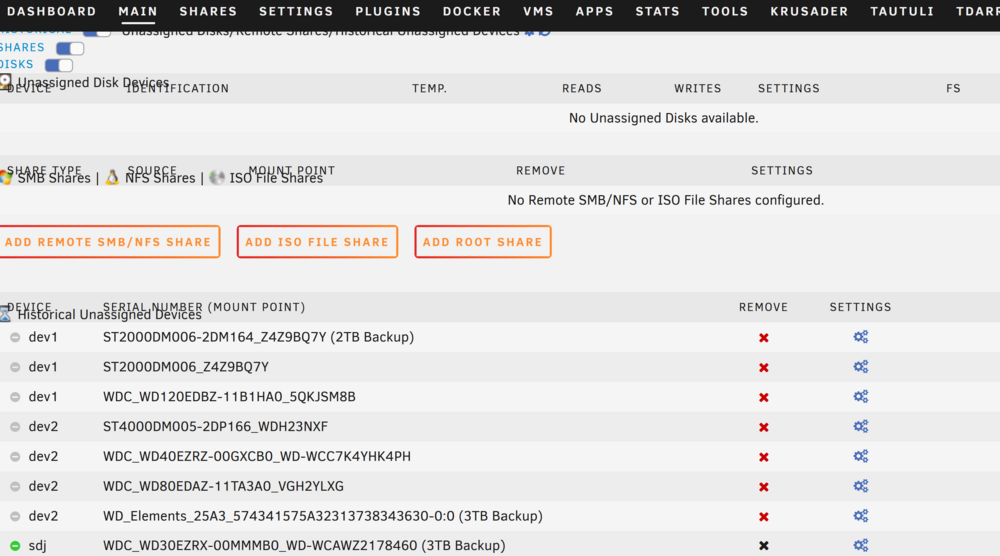Open the TOOLS tab
The image size is (1000, 556).
(724, 11)
